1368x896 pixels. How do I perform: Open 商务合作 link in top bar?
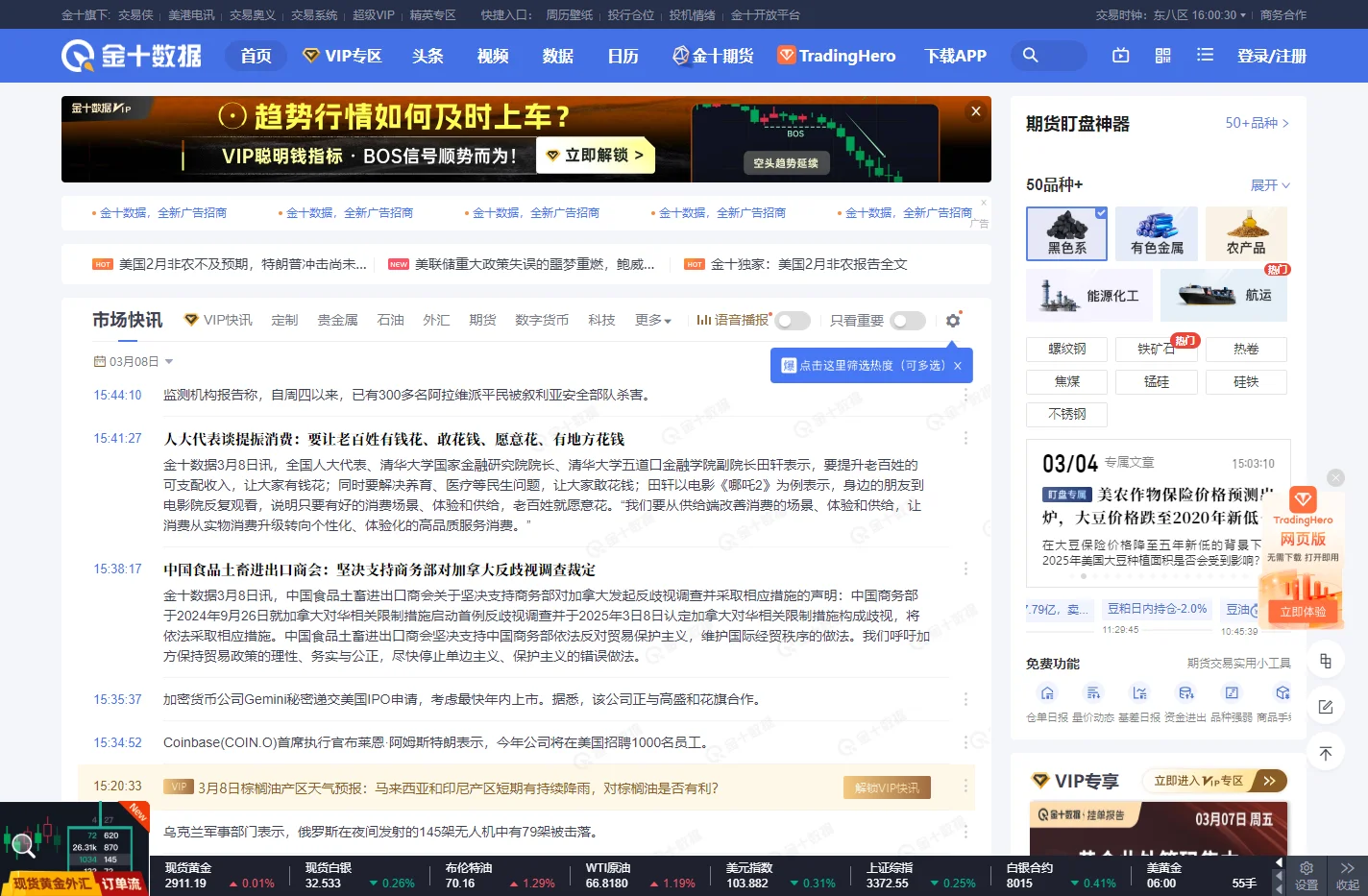tap(1283, 15)
